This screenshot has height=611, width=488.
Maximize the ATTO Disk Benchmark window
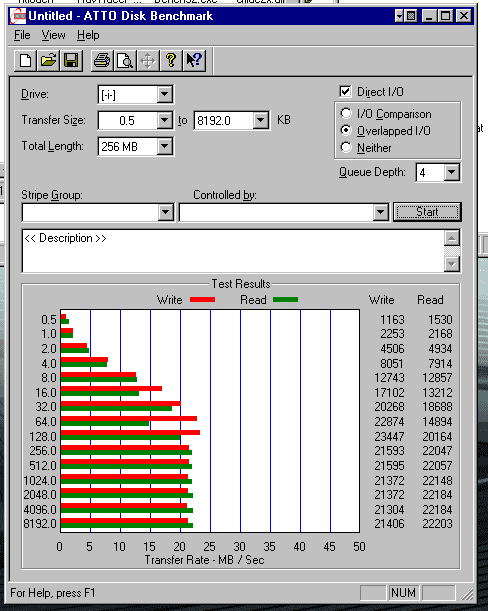pos(446,16)
